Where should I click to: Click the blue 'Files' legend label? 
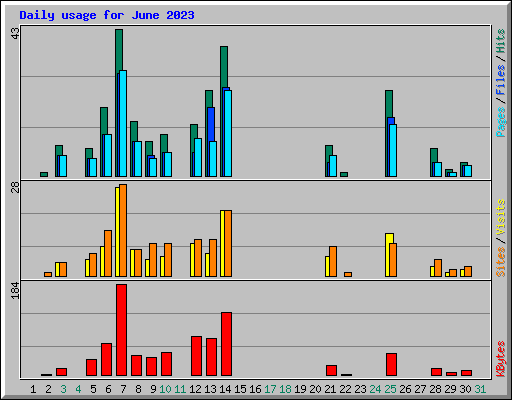[501, 79]
